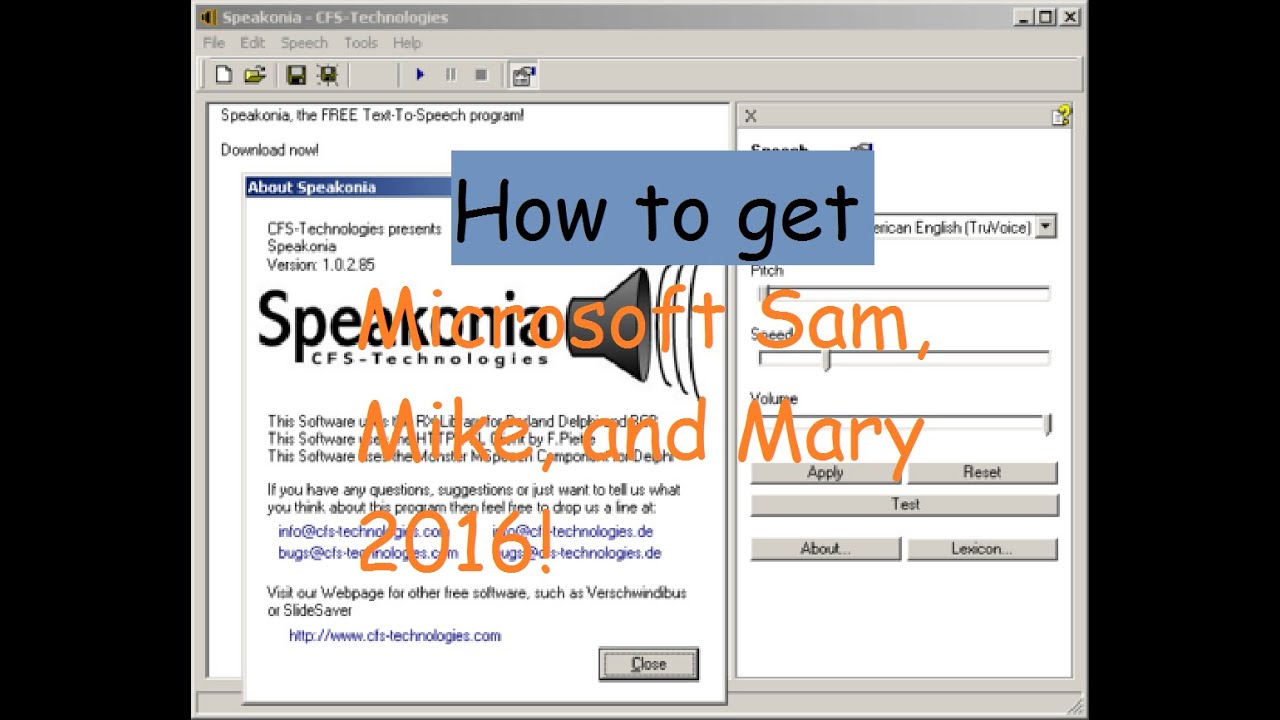Click the Pitch slider track
This screenshot has width=1280, height=720.
tap(904, 293)
